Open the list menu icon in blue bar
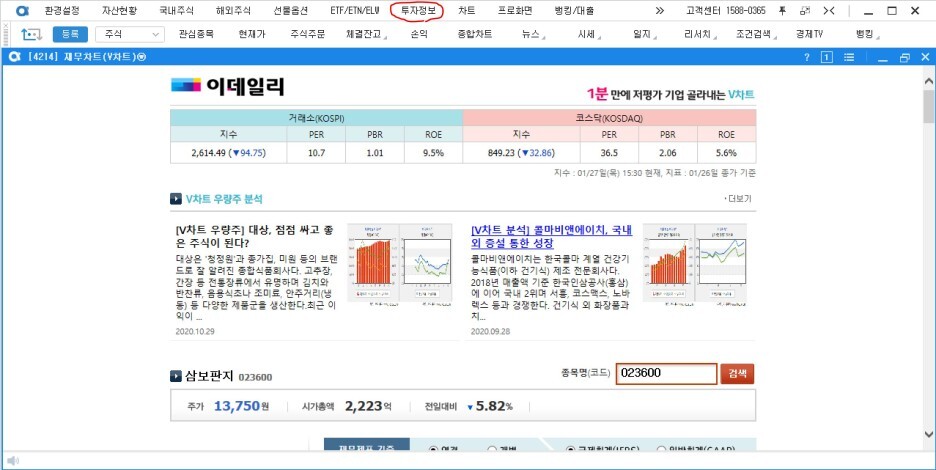Viewport: 936px width, 470px height. (849, 57)
